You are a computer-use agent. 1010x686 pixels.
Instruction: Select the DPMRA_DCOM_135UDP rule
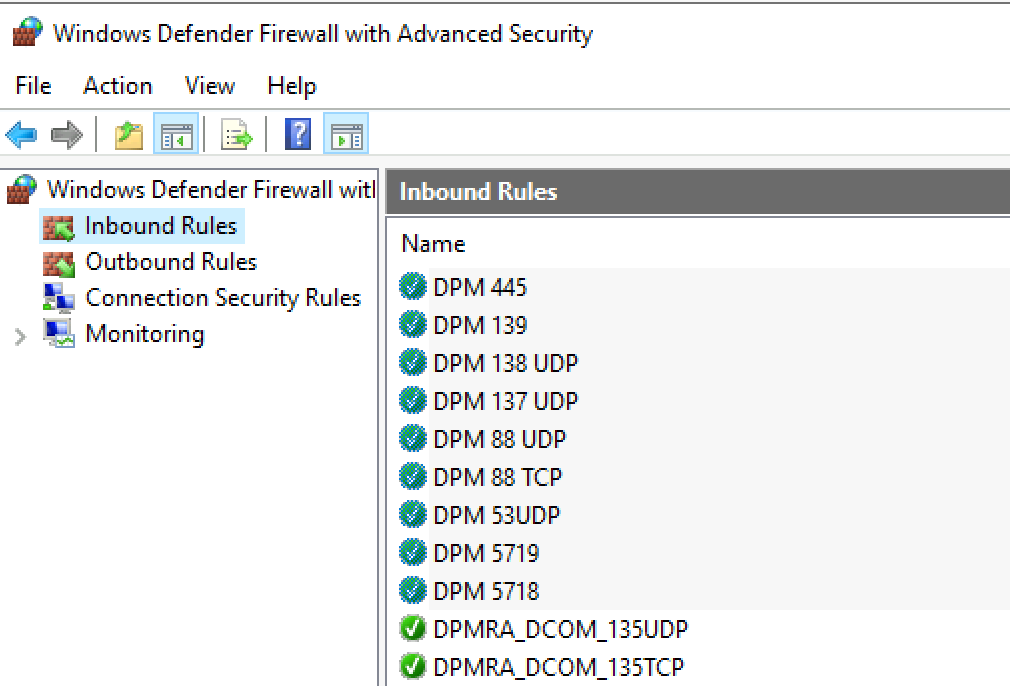click(x=560, y=629)
